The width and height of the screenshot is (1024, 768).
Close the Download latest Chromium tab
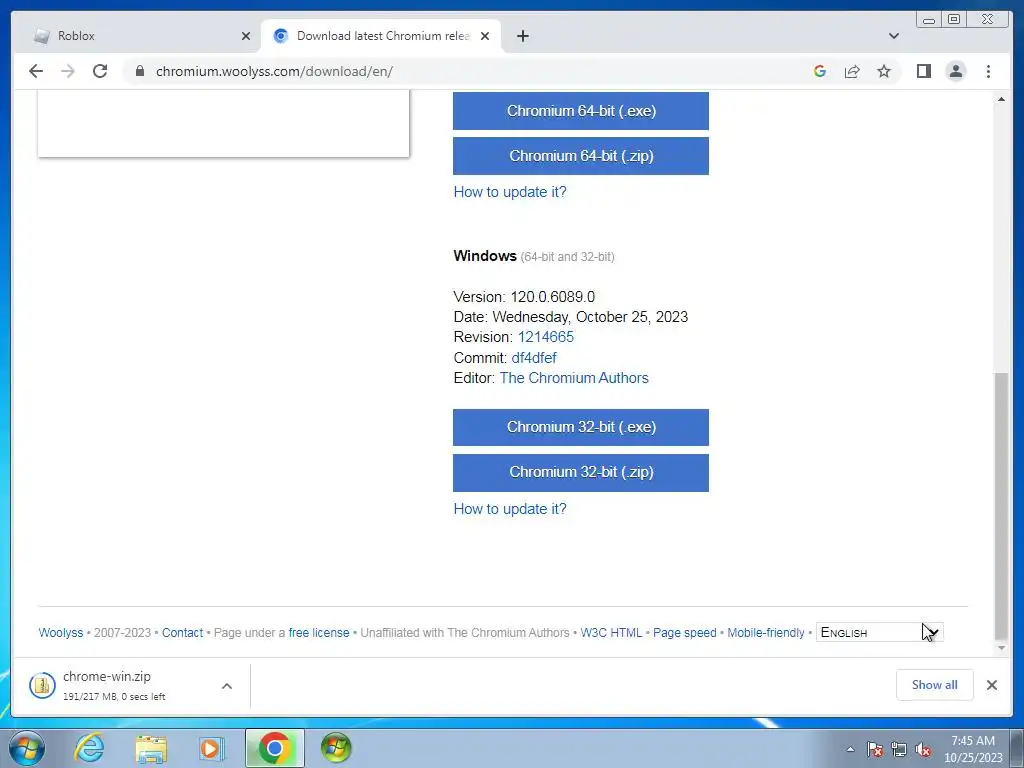point(485,36)
